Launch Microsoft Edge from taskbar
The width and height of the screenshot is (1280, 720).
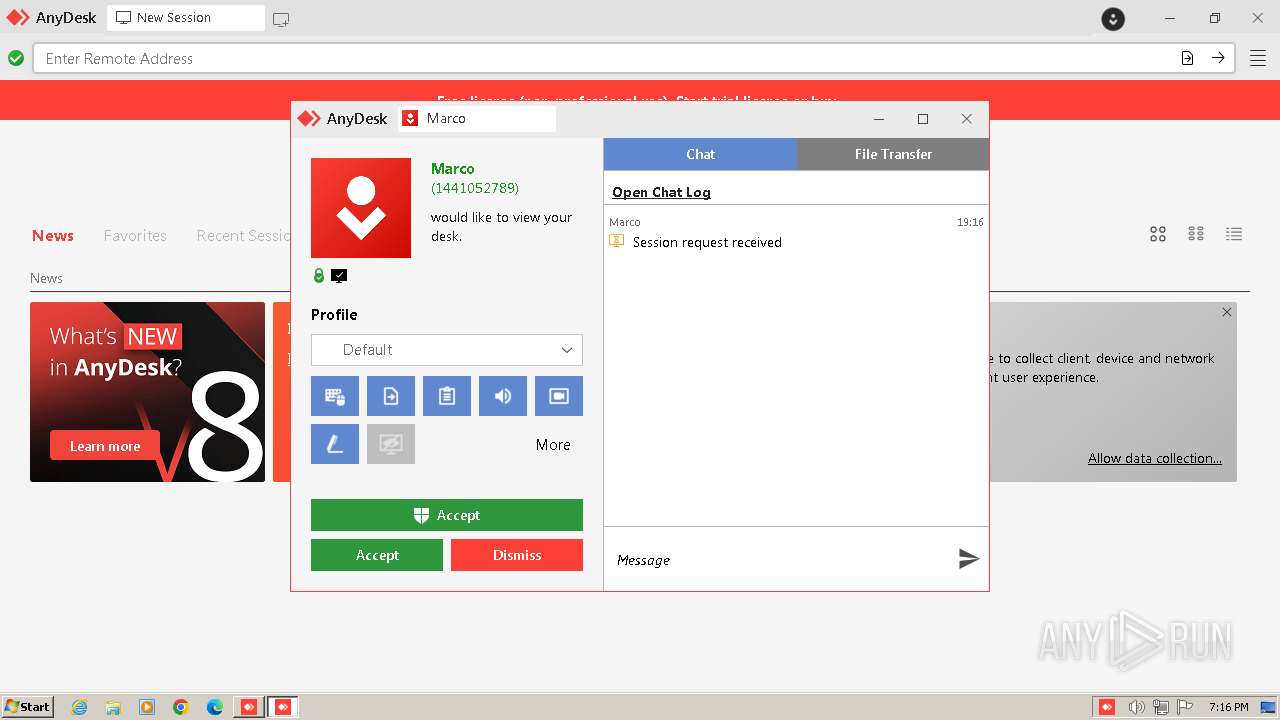click(215, 707)
